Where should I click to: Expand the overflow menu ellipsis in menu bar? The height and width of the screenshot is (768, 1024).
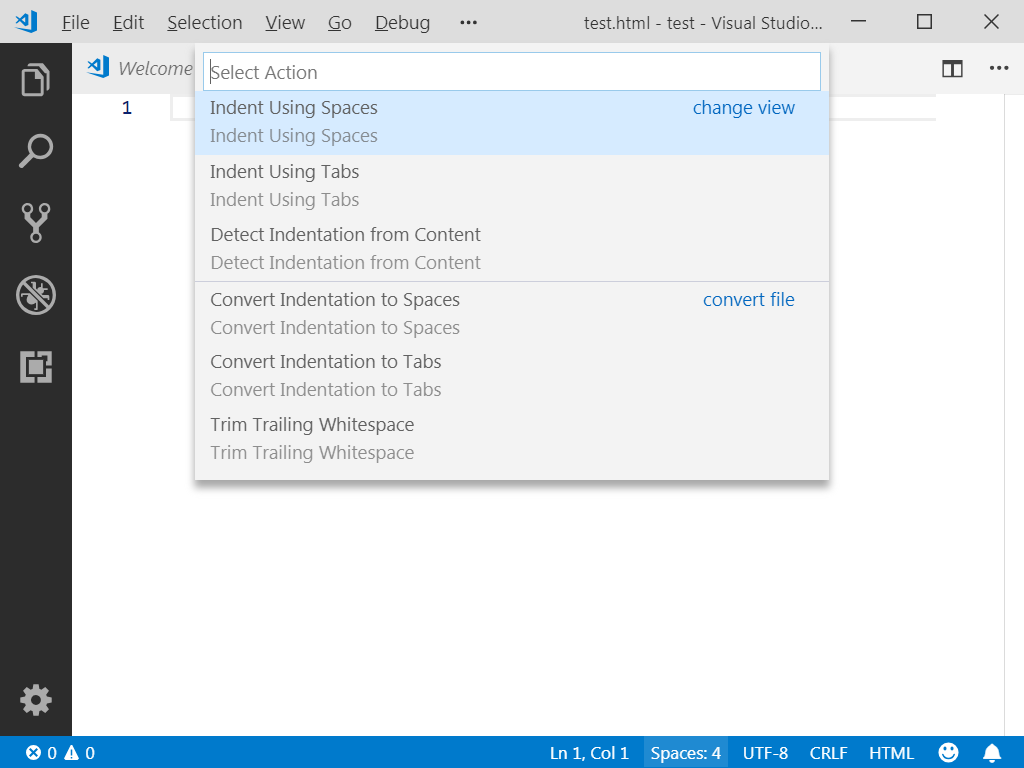pyautogui.click(x=468, y=22)
